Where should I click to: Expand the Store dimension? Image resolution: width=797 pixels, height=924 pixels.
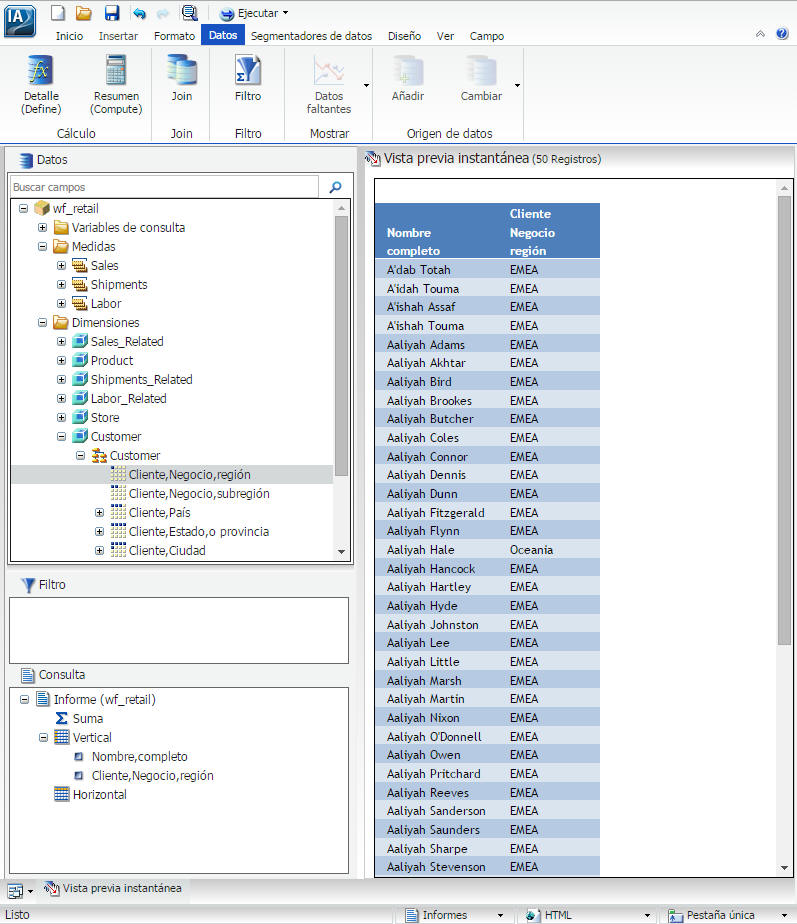[61, 417]
